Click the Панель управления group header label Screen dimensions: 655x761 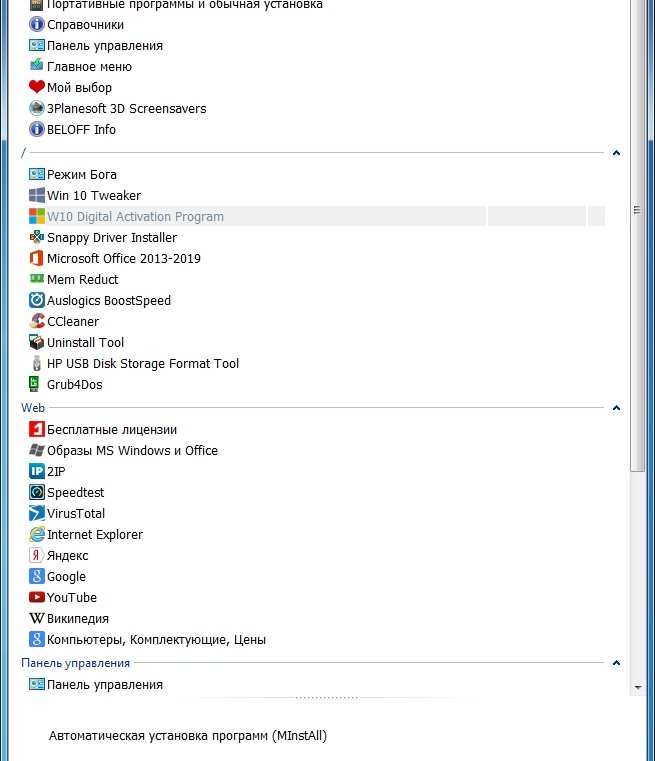pos(76,663)
